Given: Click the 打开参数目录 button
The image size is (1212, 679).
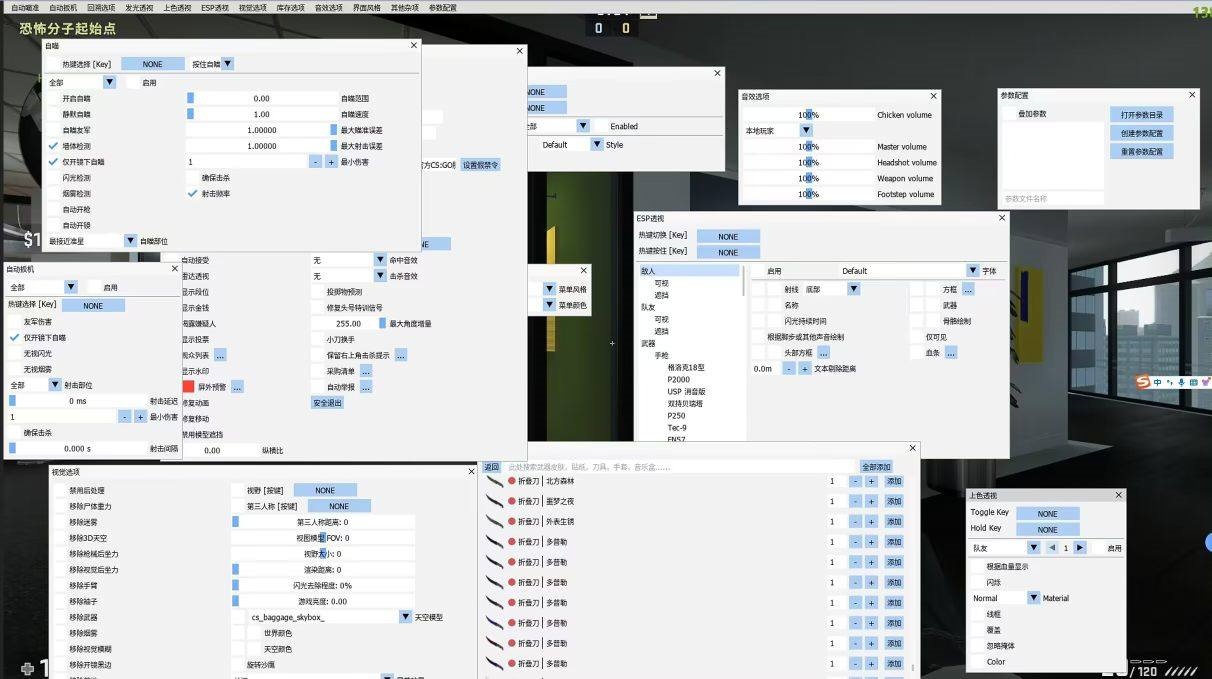Looking at the screenshot, I should point(1141,115).
